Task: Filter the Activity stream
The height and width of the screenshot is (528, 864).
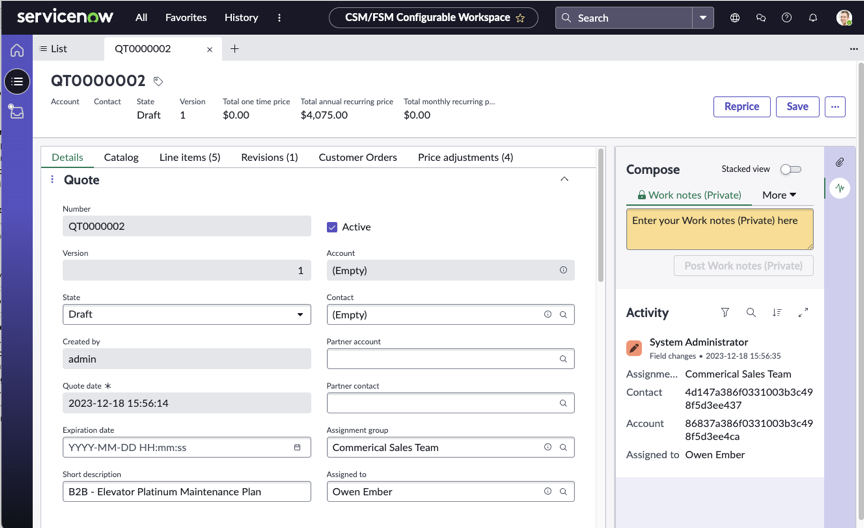Action: (x=725, y=313)
